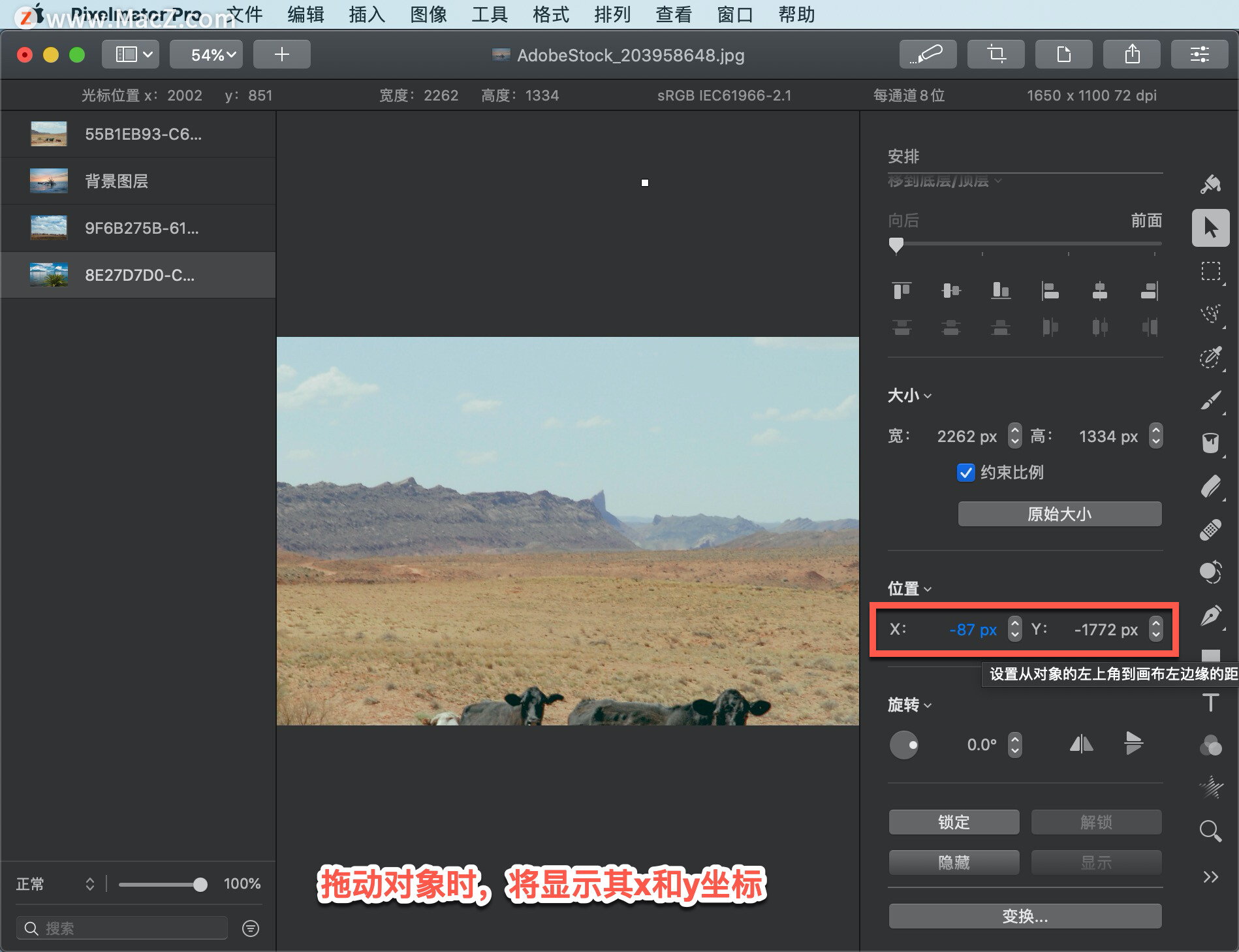Screen dimensions: 1239x952
Task: Open the 54% zoom dropdown
Action: click(206, 54)
